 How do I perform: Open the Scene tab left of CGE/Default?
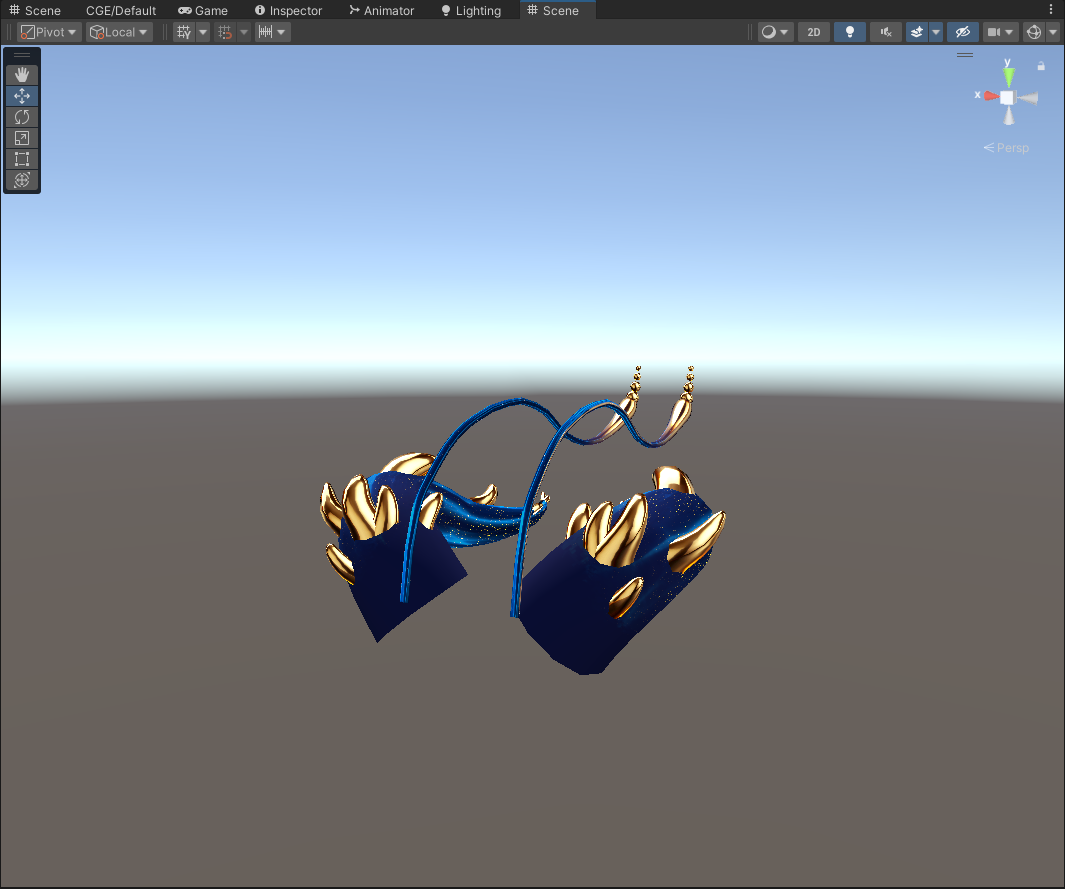[x=35, y=10]
